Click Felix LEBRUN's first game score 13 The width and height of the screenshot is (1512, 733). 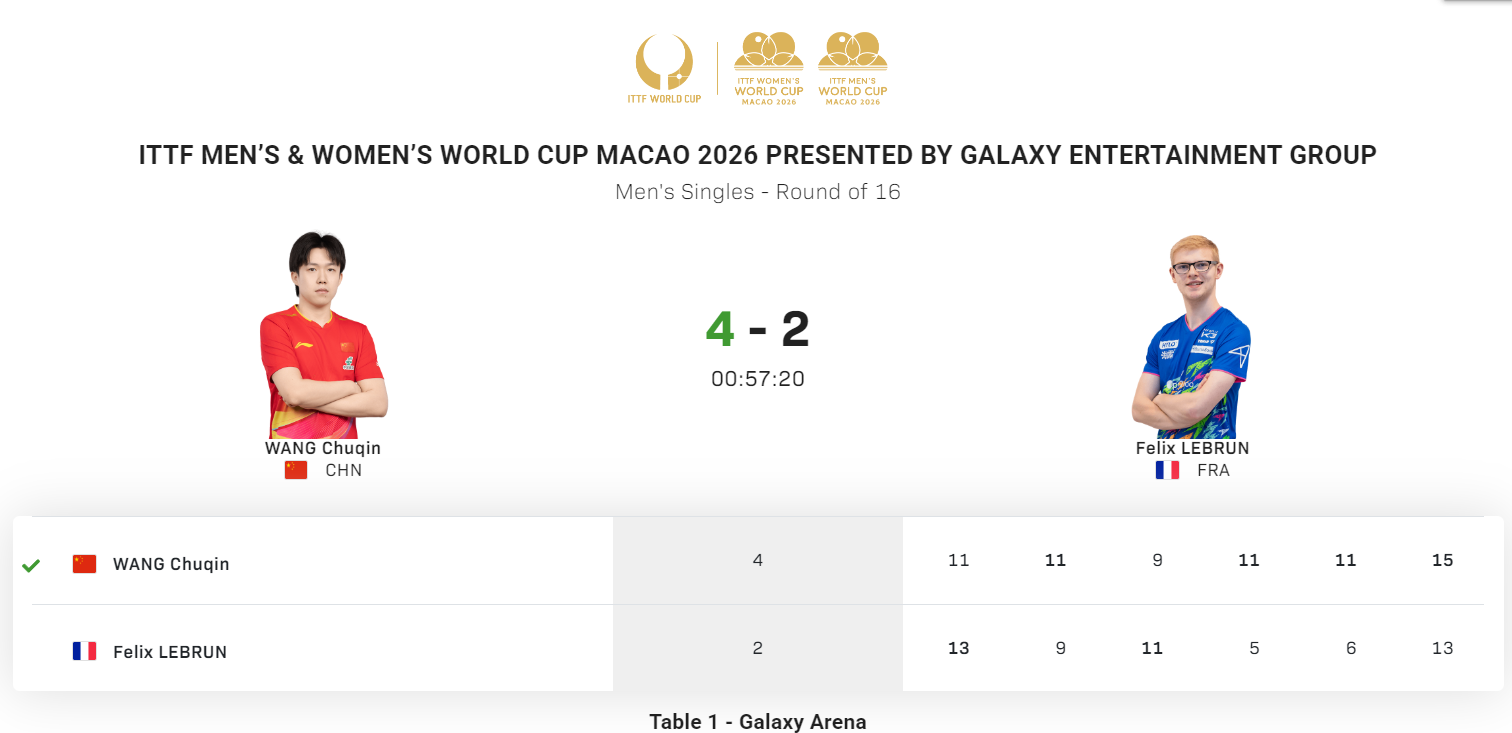958,648
